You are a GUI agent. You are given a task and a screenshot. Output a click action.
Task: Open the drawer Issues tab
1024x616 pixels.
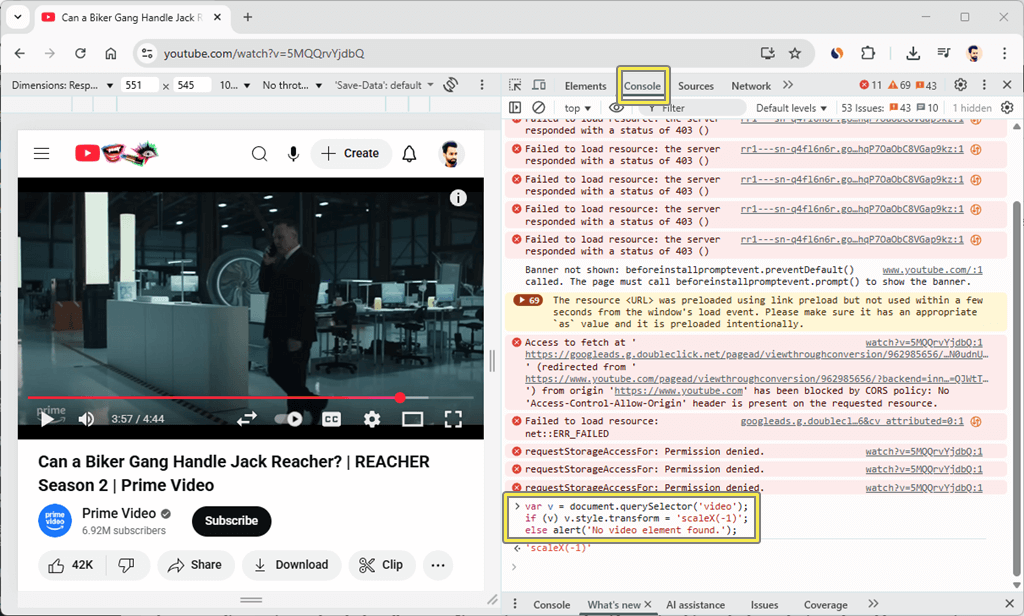(x=764, y=605)
